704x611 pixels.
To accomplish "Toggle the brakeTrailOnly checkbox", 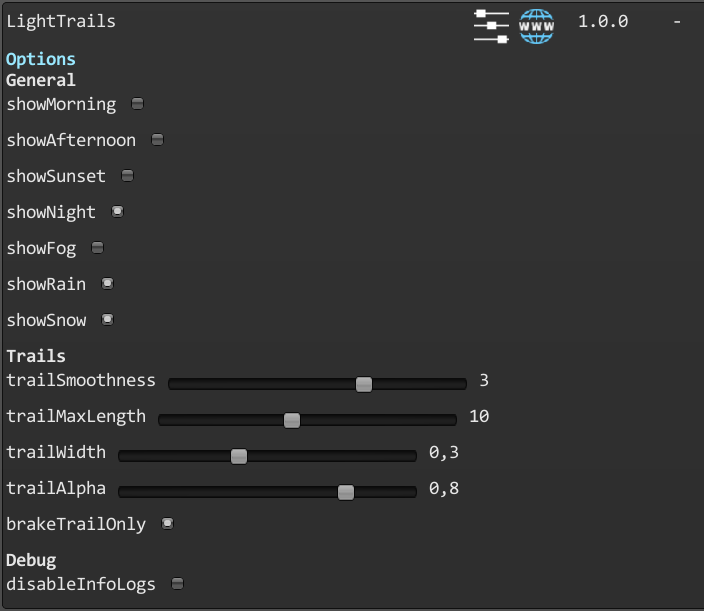I will coord(167,523).
